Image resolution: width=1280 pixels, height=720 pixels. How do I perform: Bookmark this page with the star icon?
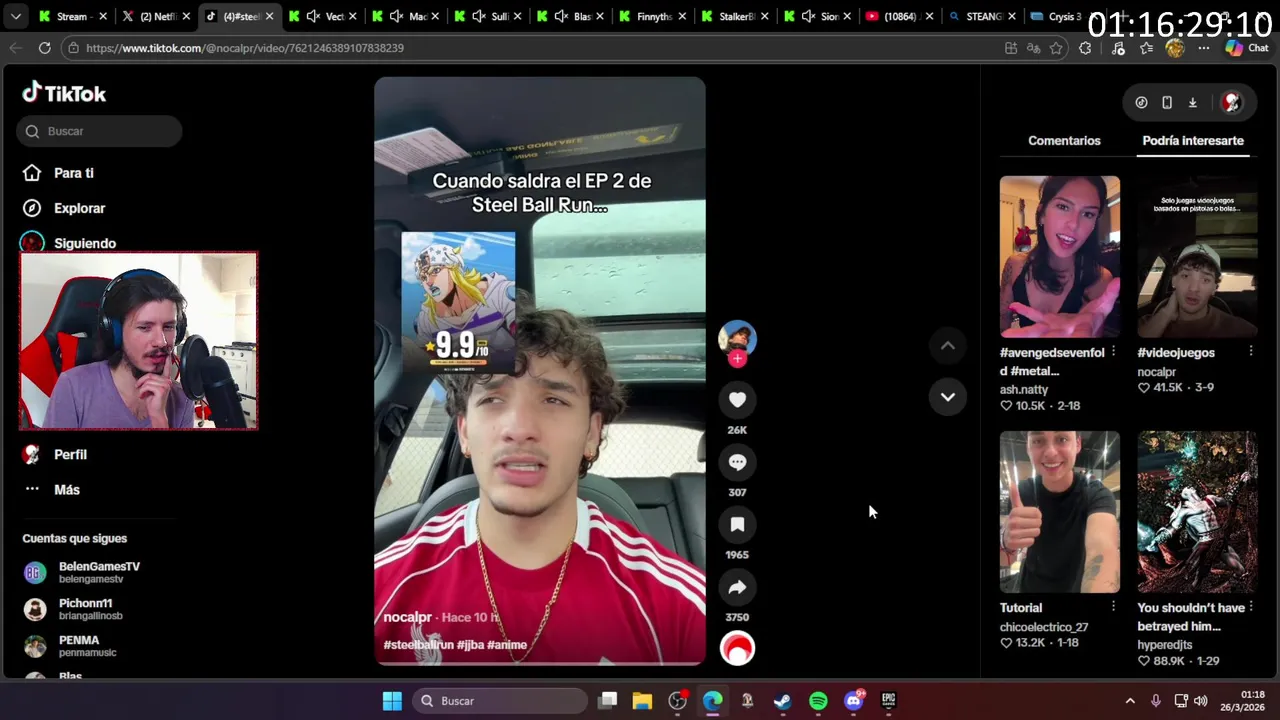[1056, 48]
